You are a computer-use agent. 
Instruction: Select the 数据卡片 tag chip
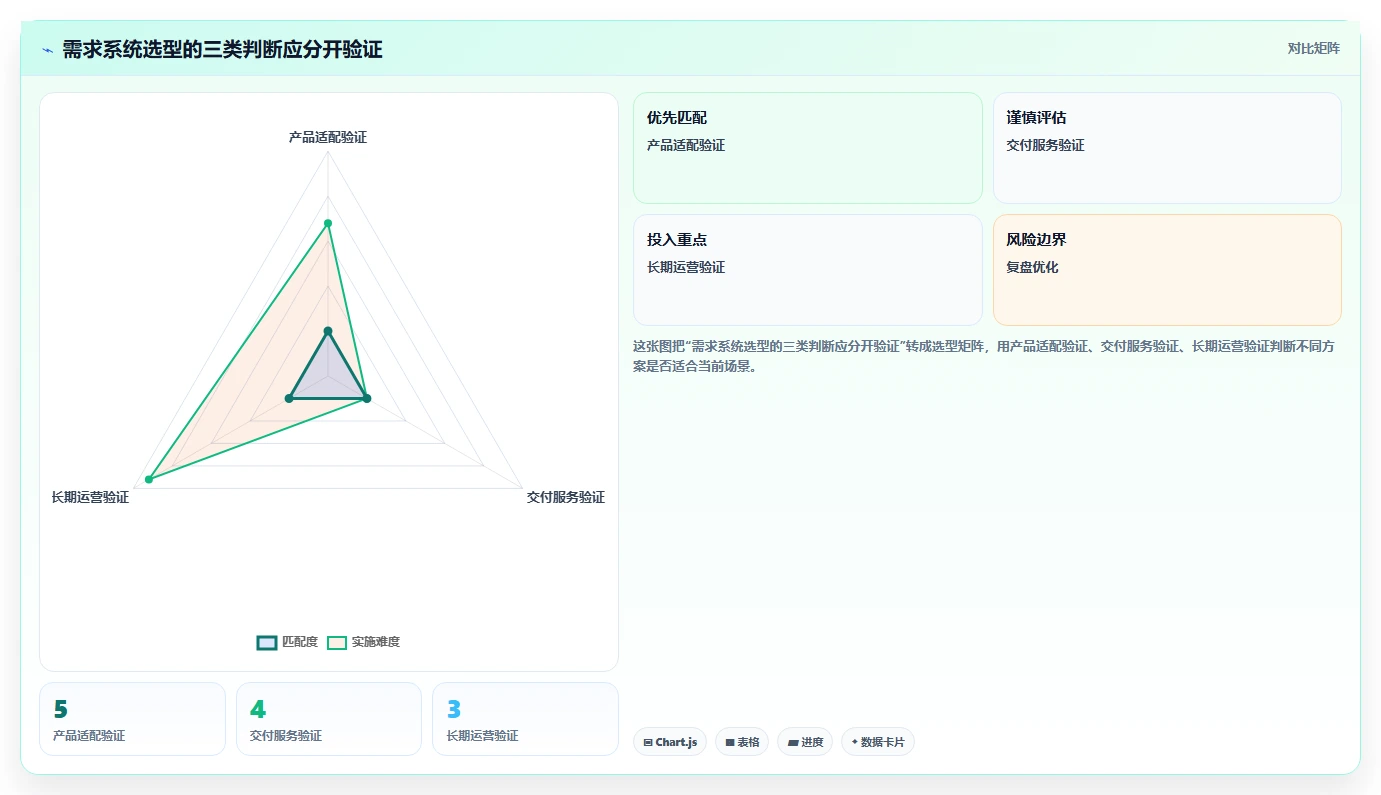[878, 742]
